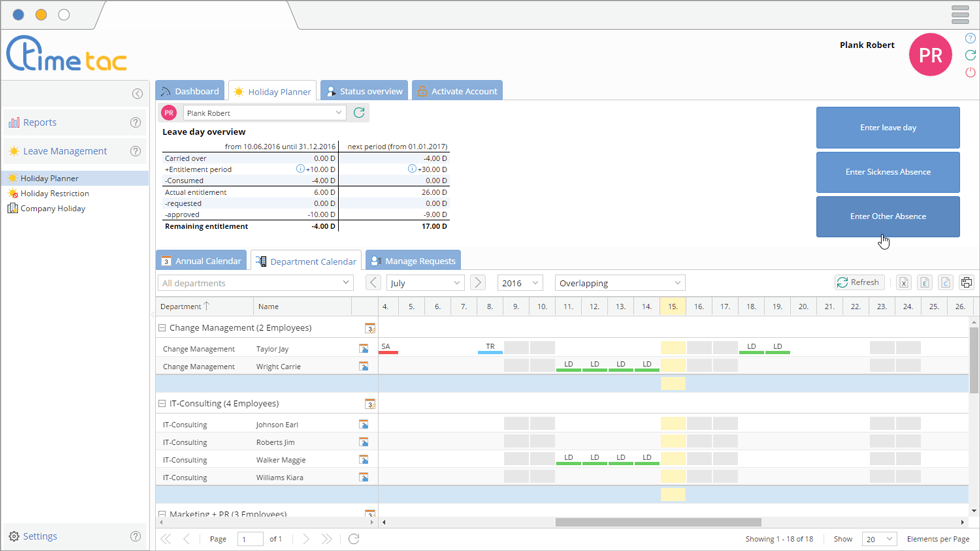The image size is (980, 551).
Task: Click the horizontal calendar scrollbar
Action: [657, 522]
